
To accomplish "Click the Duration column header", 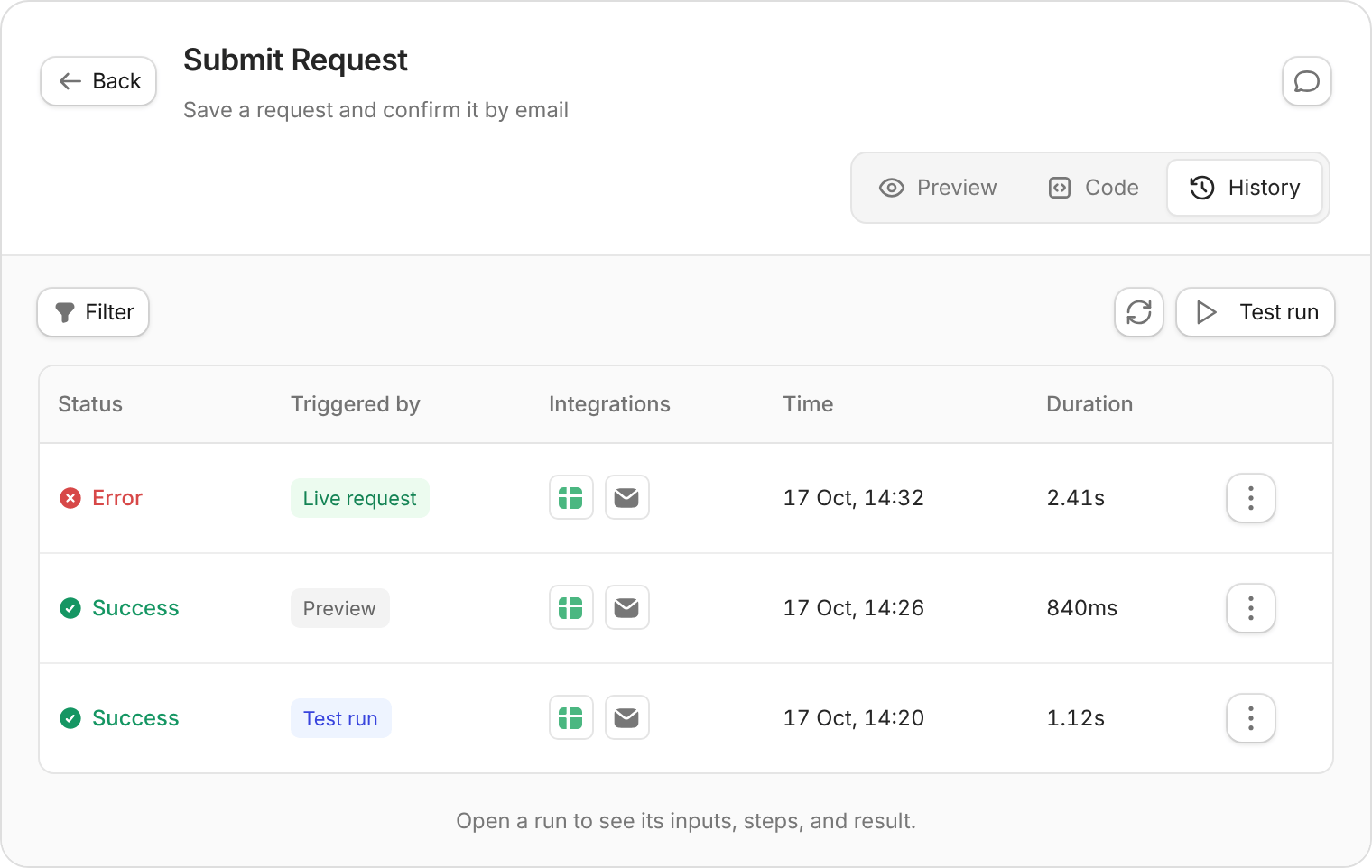I will coord(1089,404).
